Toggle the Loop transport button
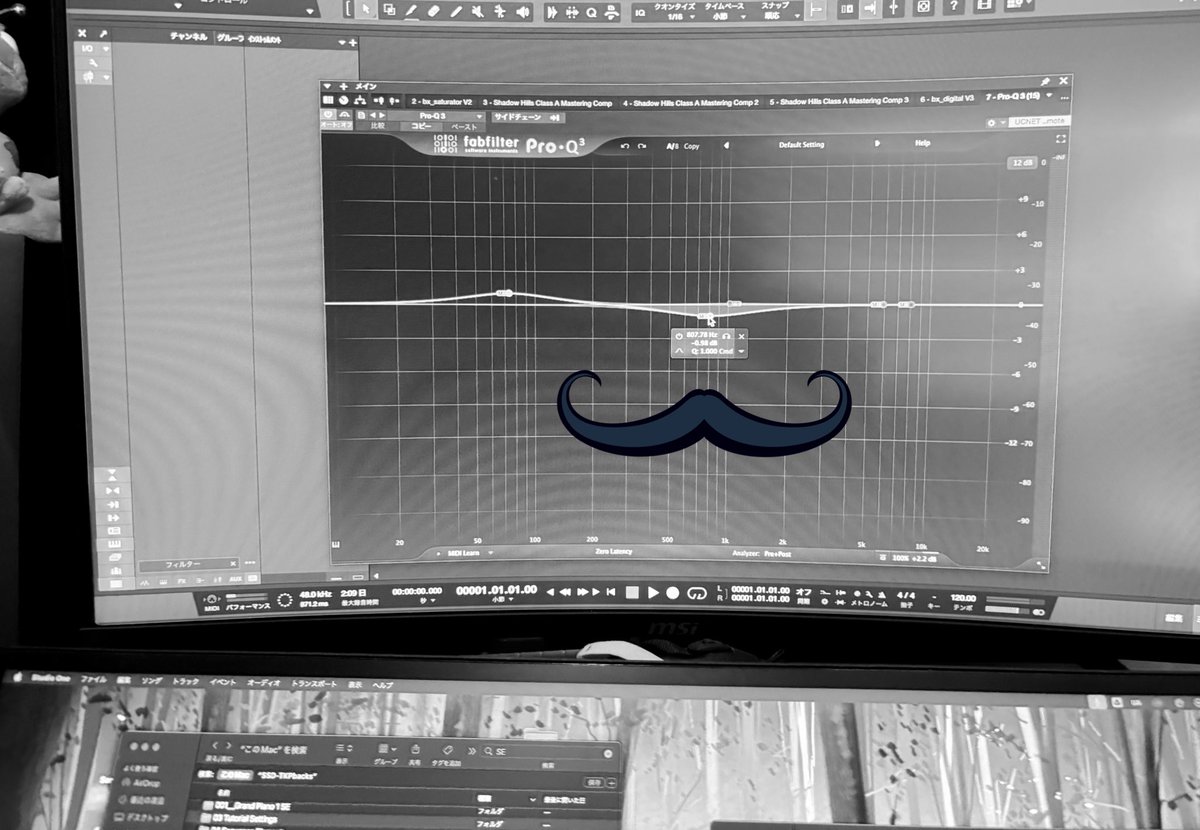 click(x=696, y=593)
